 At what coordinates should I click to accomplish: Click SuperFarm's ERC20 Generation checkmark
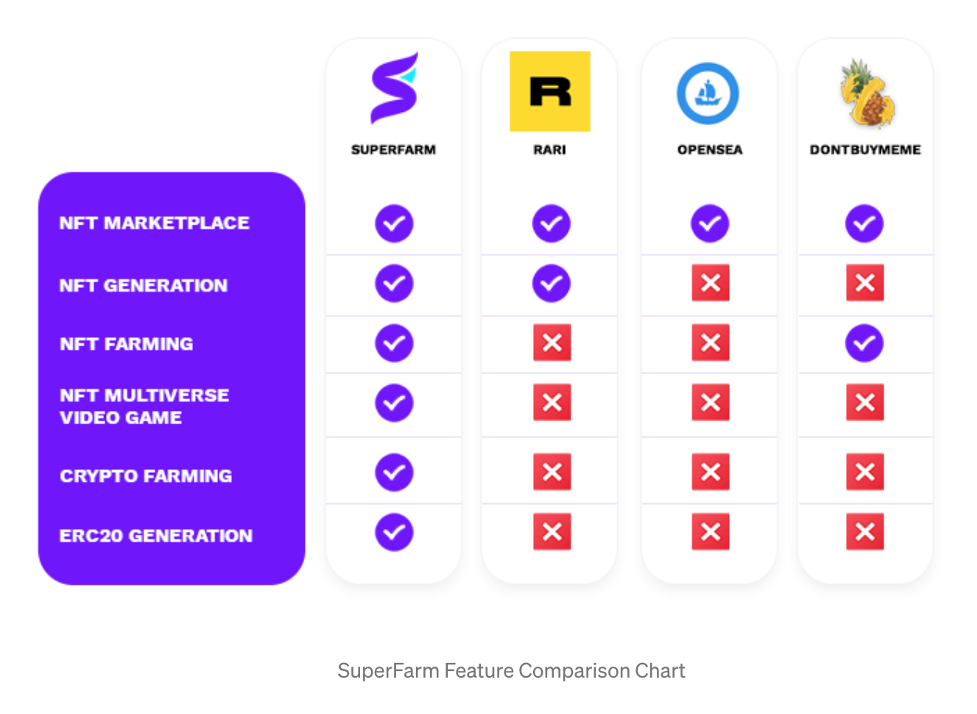pyautogui.click(x=394, y=532)
